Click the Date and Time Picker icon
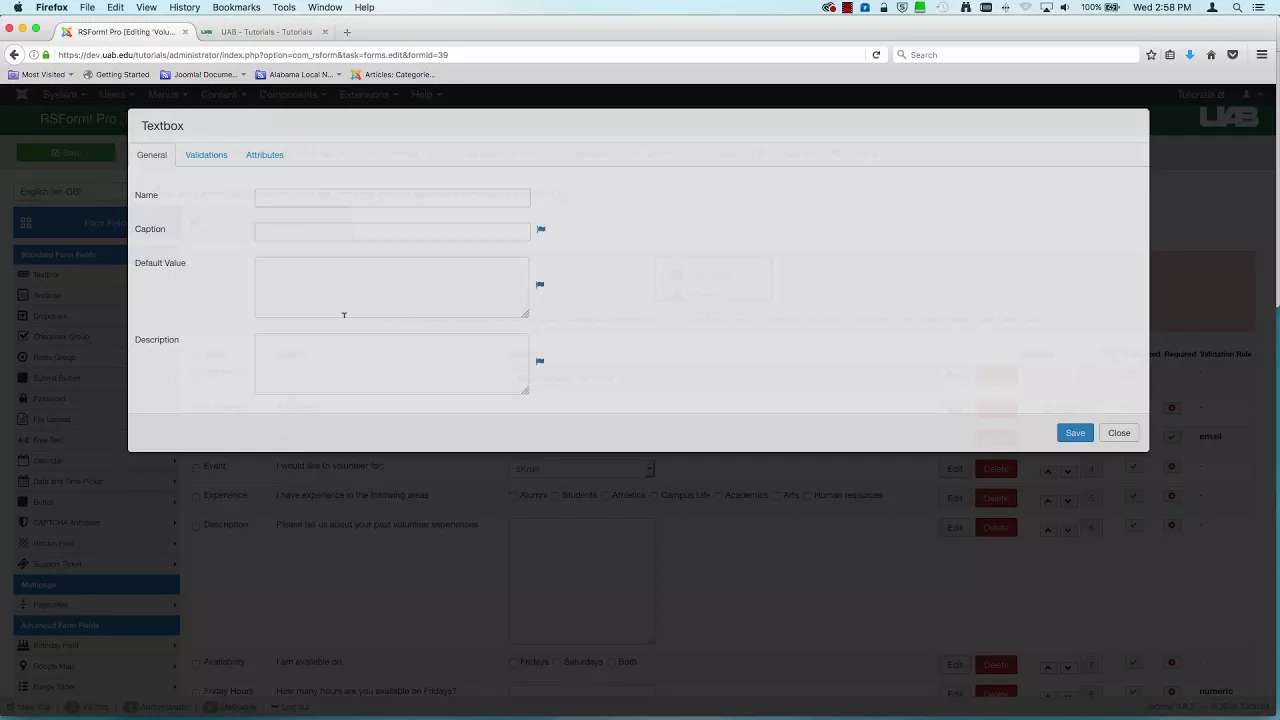Image resolution: width=1280 pixels, height=720 pixels. [x=23, y=481]
